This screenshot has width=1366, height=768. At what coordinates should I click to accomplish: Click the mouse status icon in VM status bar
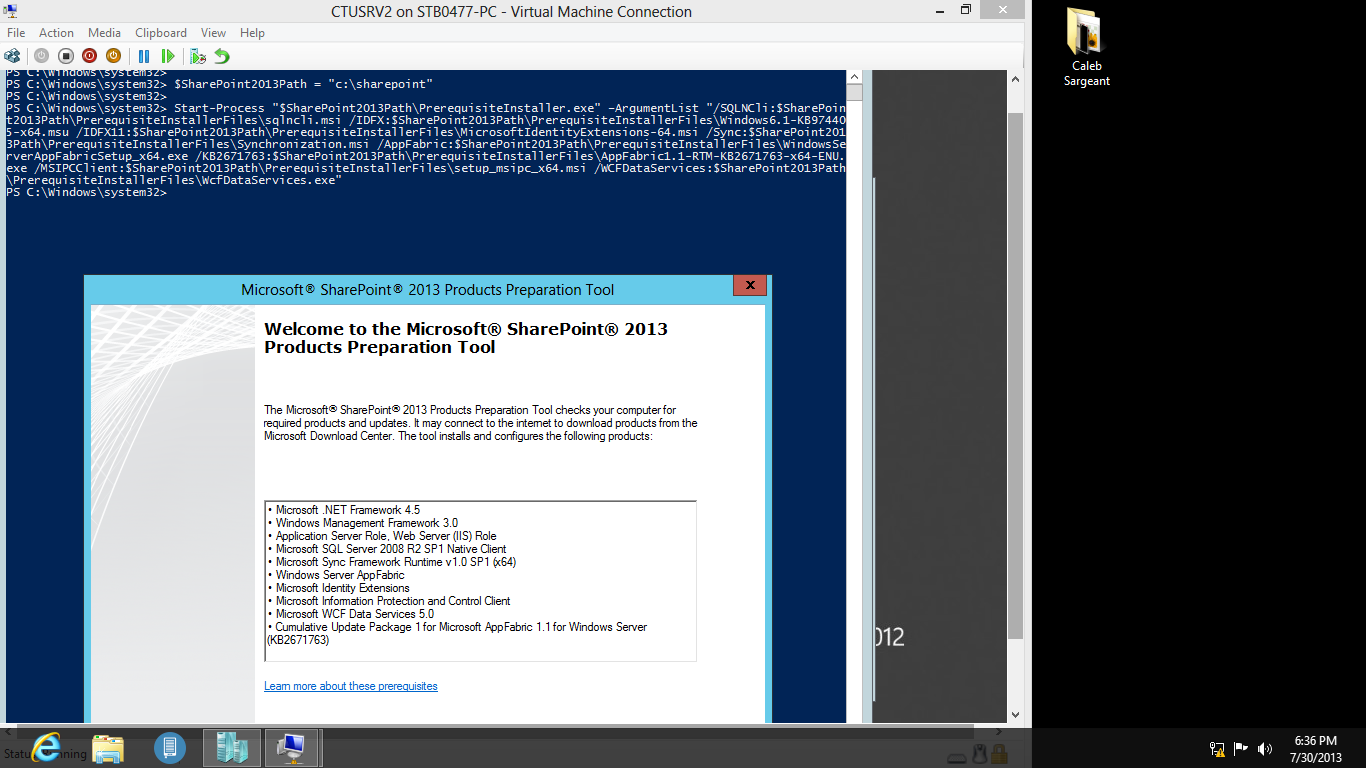(980, 755)
